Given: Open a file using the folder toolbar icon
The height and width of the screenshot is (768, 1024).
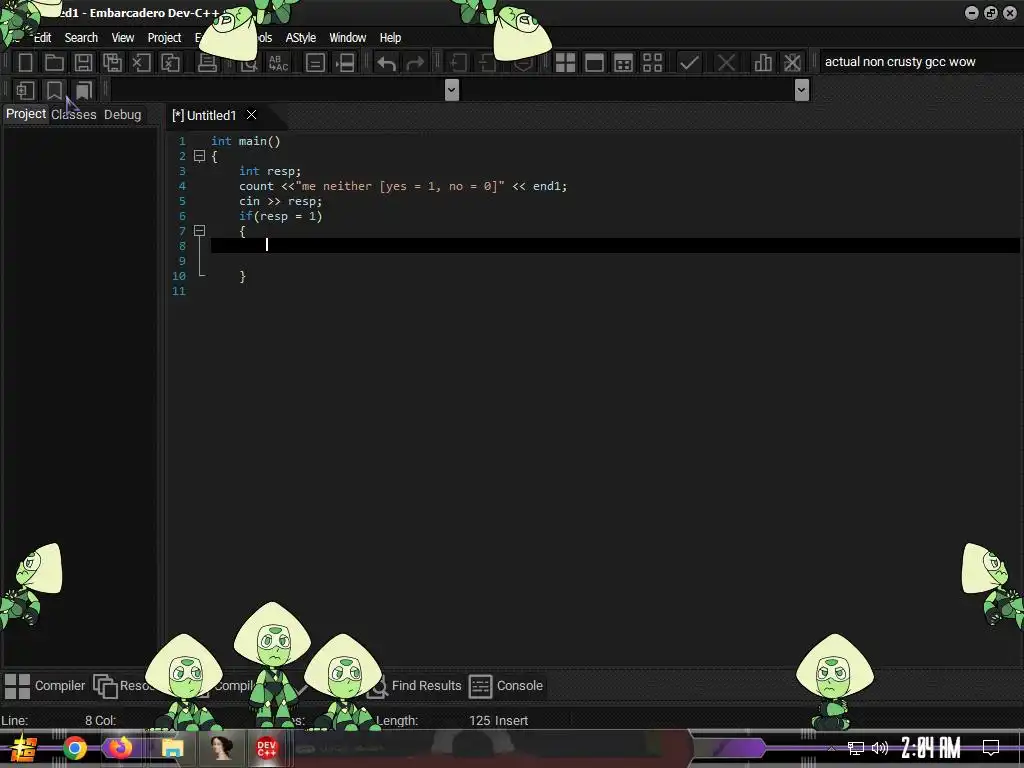Looking at the screenshot, I should pos(54,63).
